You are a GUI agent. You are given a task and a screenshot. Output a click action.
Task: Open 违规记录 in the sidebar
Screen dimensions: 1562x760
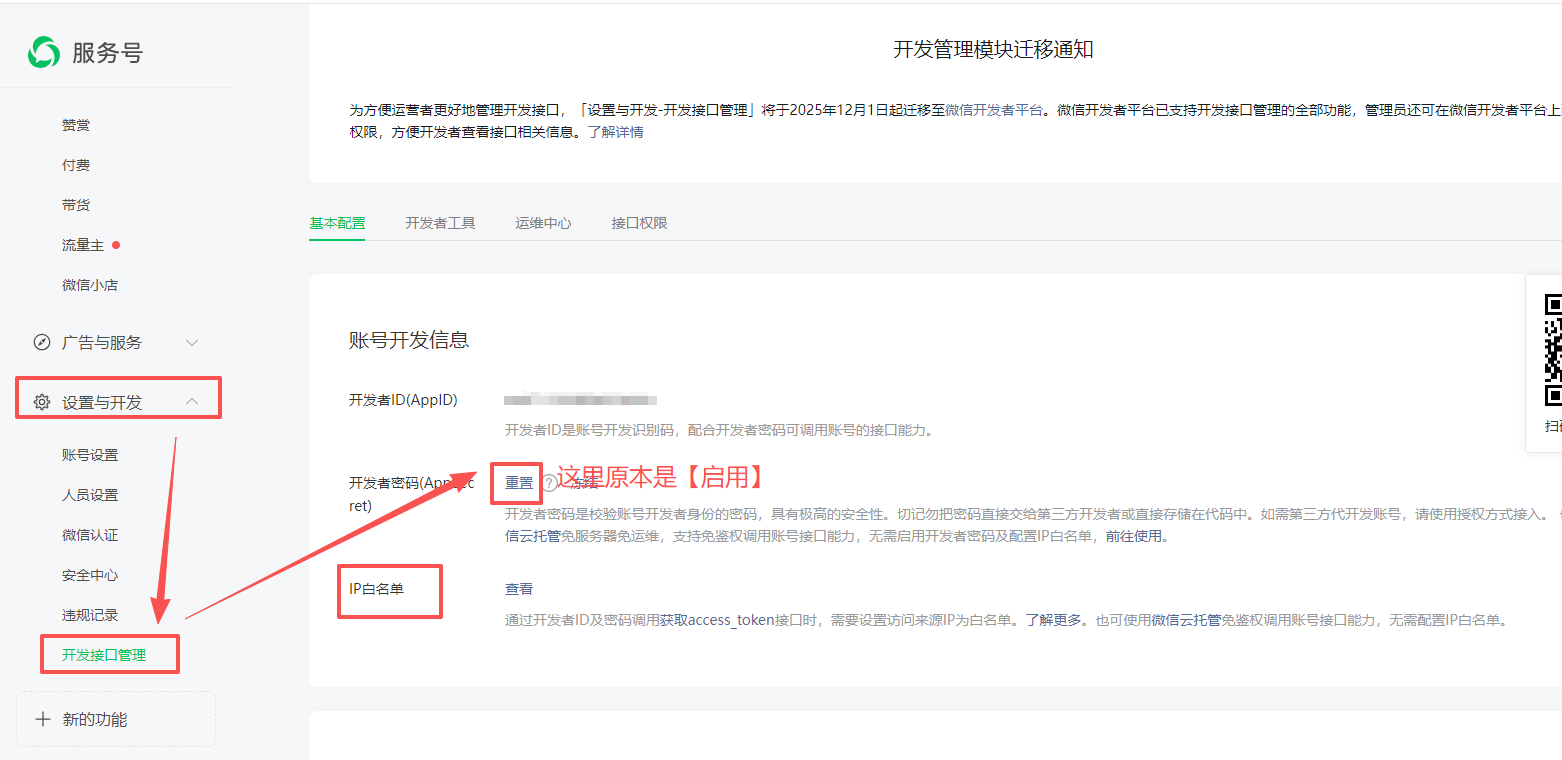90,615
